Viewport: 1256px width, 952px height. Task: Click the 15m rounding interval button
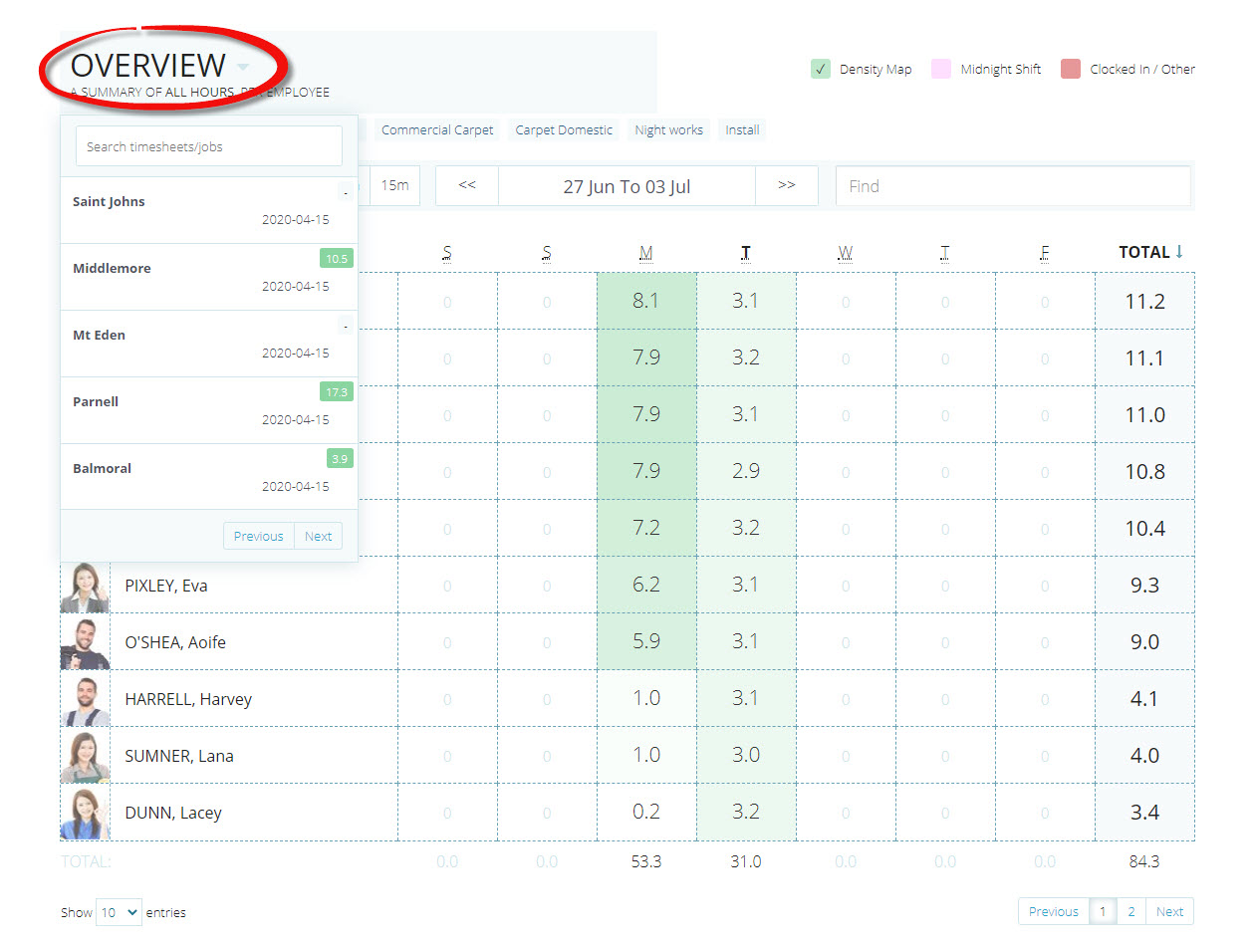[394, 185]
